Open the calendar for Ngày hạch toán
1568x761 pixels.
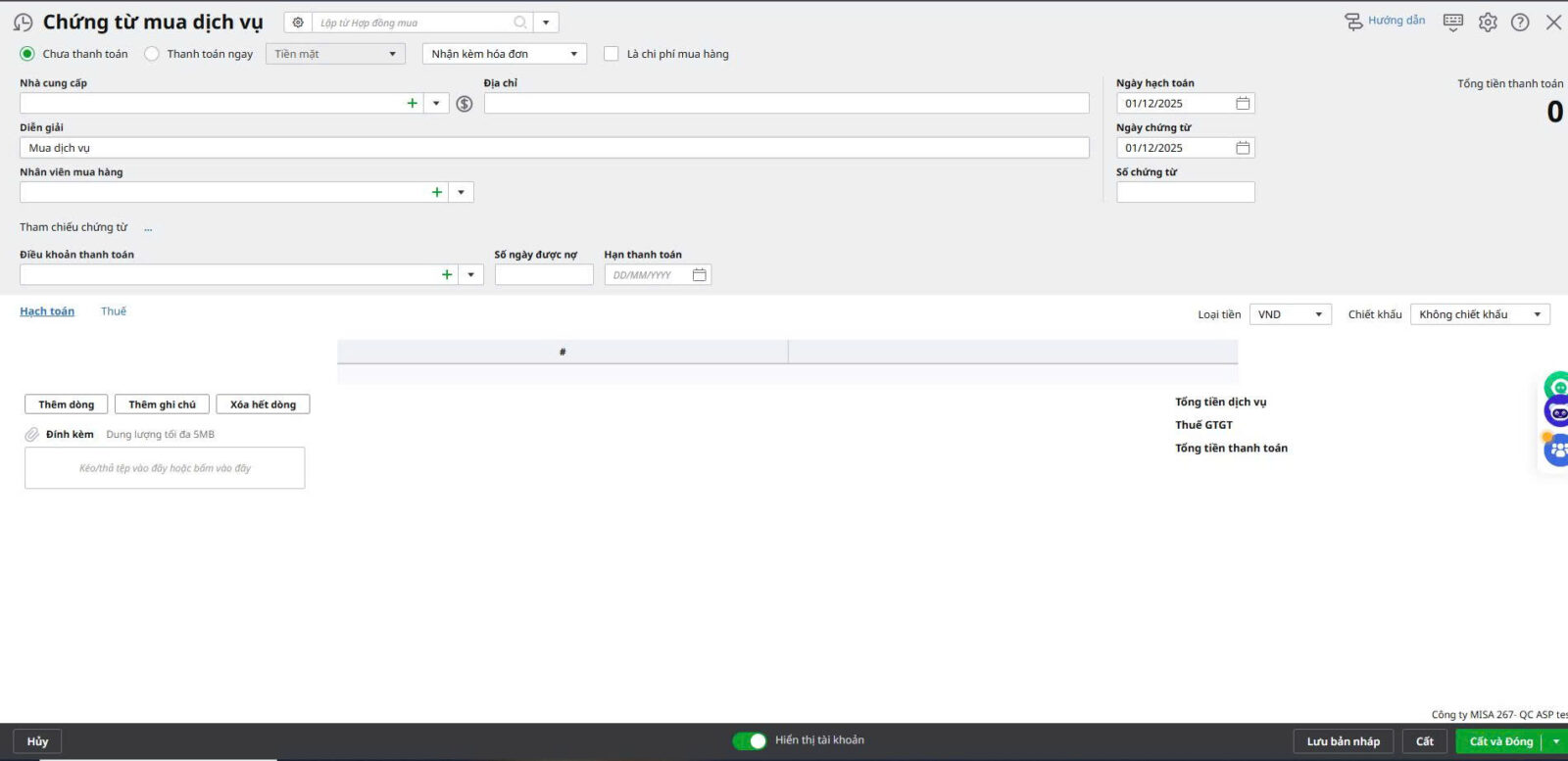pos(1243,103)
